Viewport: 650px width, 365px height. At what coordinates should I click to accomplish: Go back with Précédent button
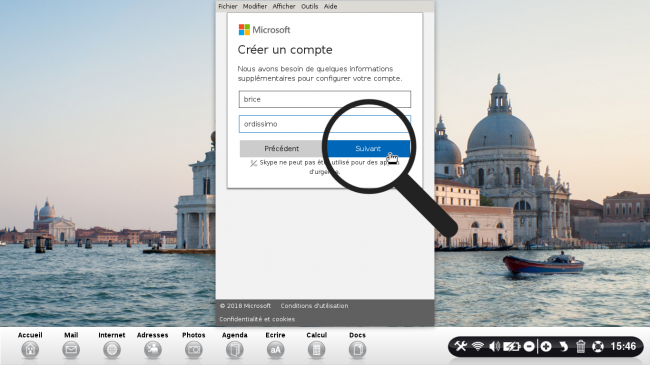(x=281, y=148)
